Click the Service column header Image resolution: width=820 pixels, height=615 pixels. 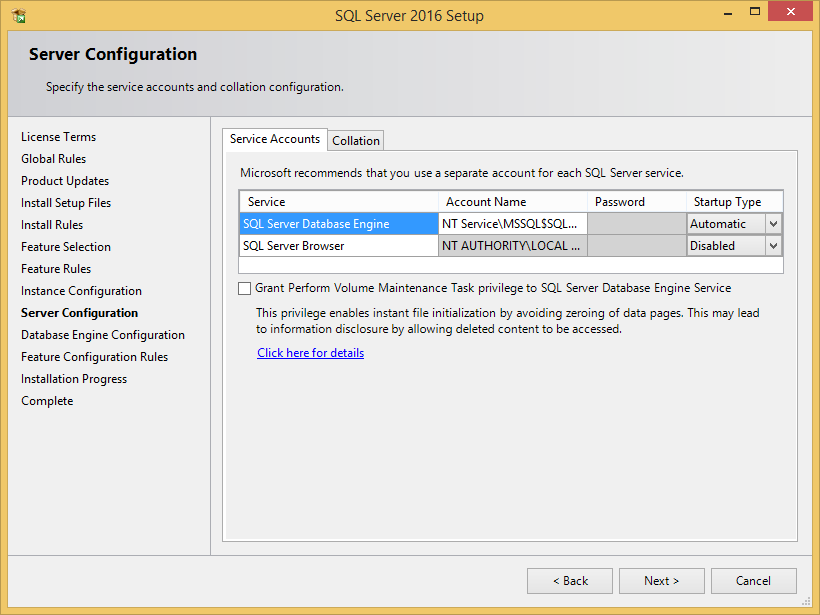(339, 202)
